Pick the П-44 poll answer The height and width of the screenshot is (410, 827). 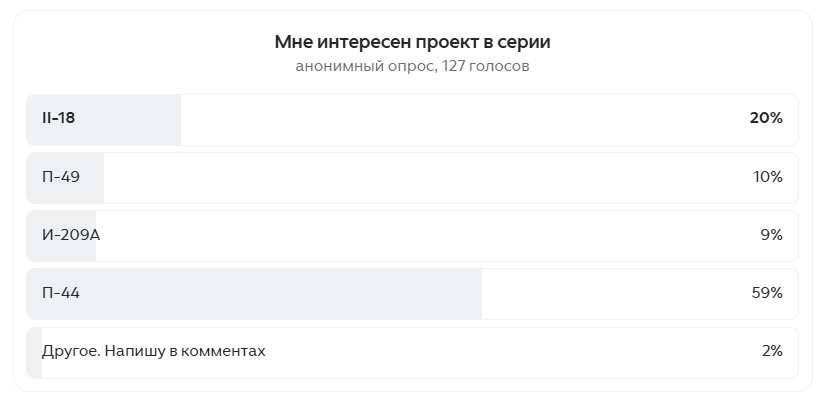[x=61, y=293]
